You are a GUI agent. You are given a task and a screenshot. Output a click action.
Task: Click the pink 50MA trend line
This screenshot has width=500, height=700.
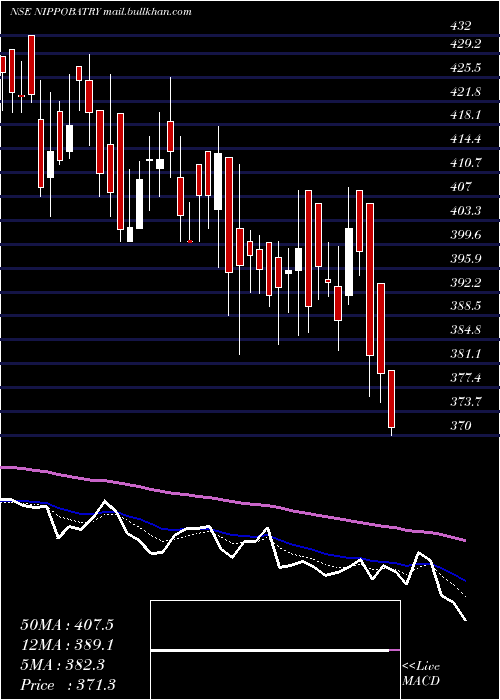tap(232, 502)
